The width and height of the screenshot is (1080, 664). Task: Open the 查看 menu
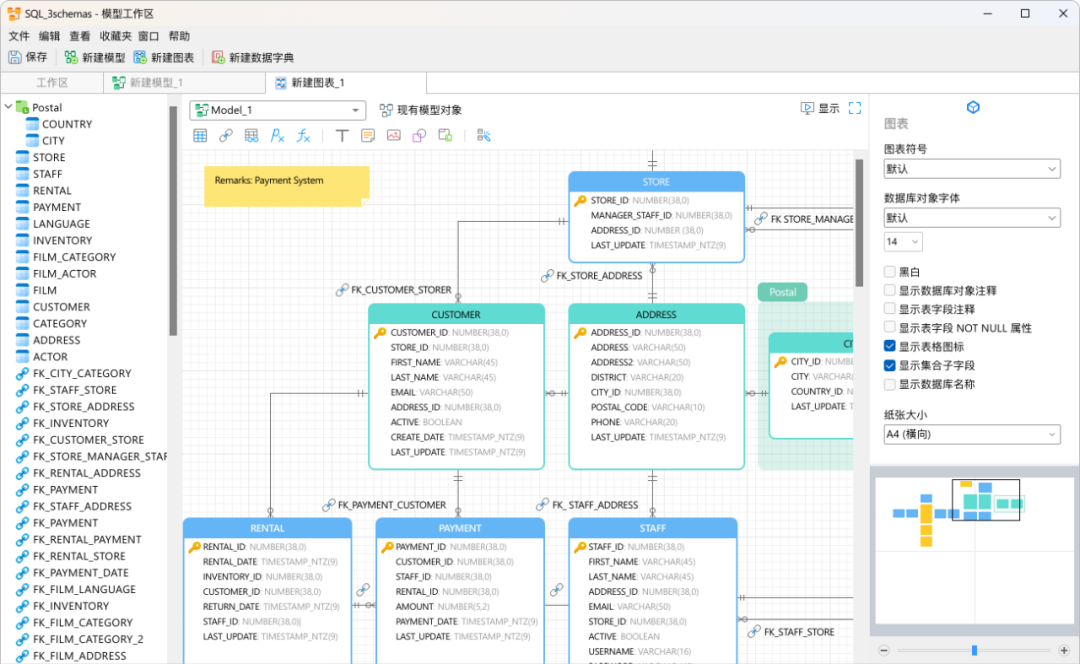80,36
